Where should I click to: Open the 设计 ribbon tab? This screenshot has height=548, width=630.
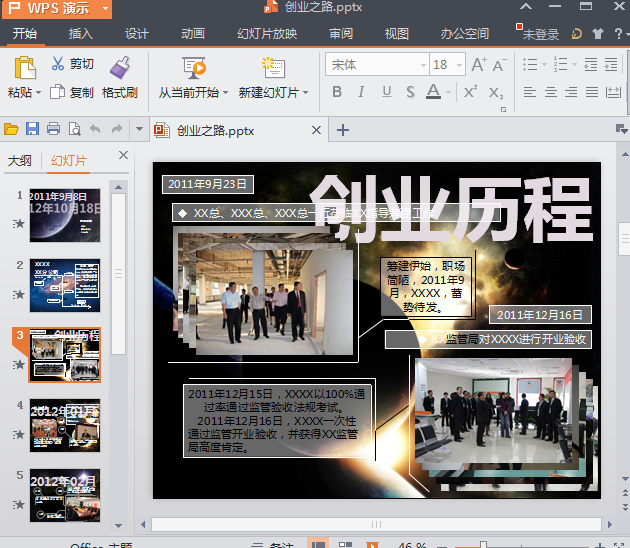point(137,34)
